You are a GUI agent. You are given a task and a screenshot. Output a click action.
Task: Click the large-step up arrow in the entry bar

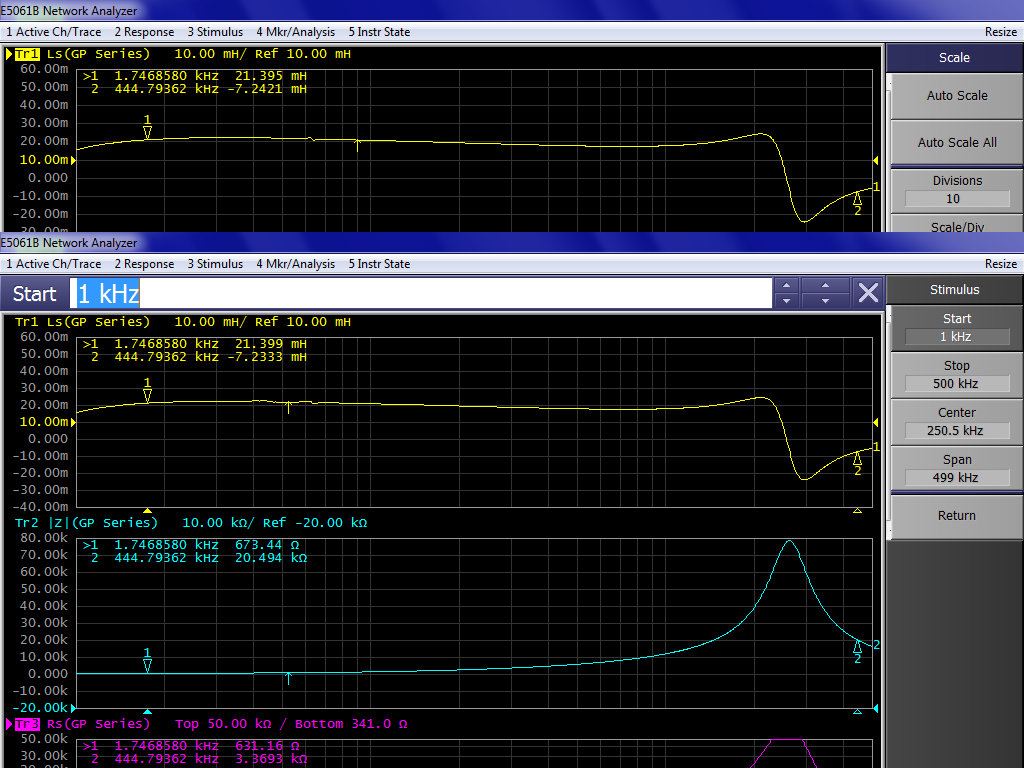(x=825, y=285)
